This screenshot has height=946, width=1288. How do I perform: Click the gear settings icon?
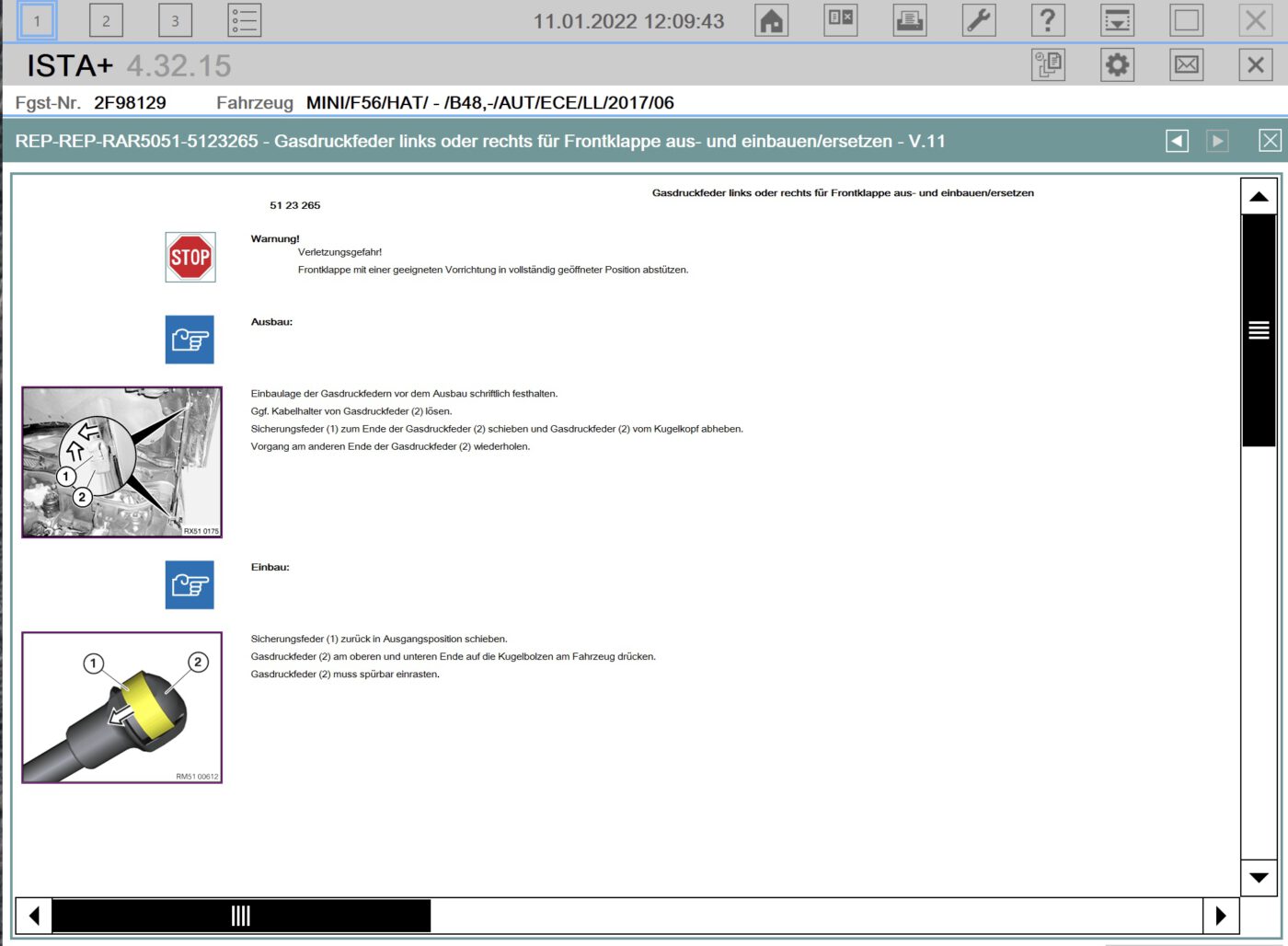point(1117,65)
